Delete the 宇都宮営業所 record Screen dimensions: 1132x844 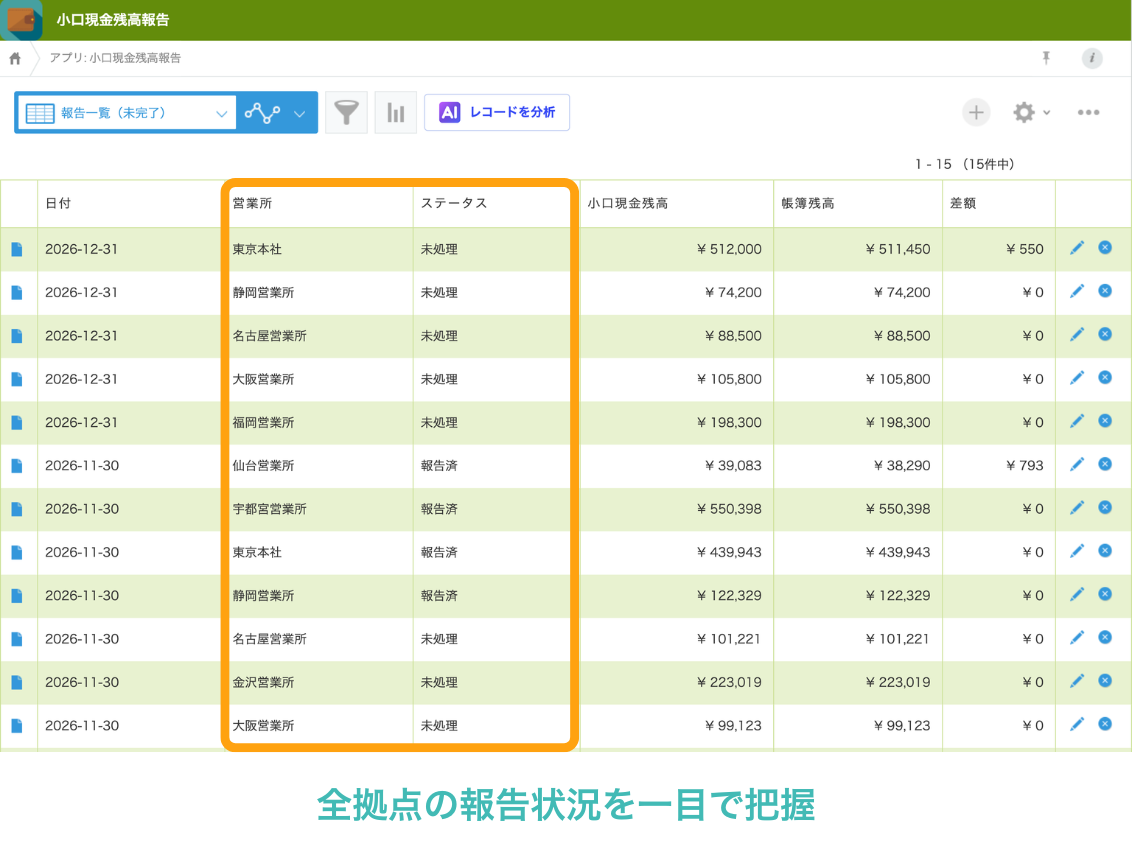[1105, 508]
